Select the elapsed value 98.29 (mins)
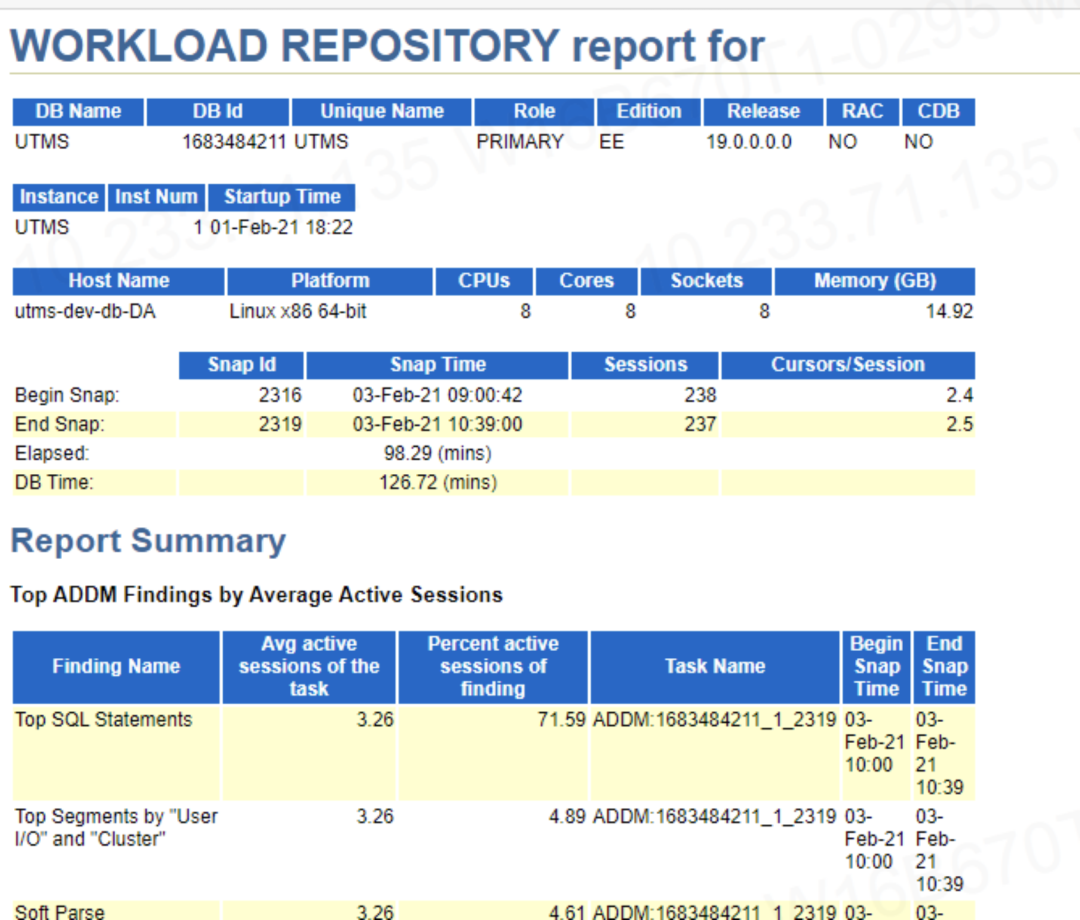The width and height of the screenshot is (1080, 920). (437, 453)
